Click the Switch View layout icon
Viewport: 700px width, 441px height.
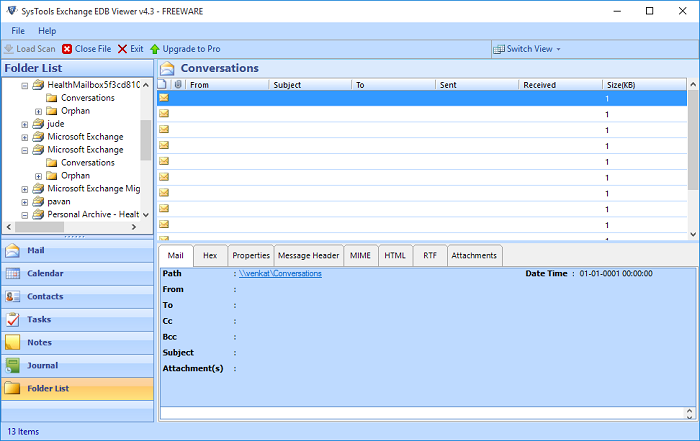click(499, 49)
